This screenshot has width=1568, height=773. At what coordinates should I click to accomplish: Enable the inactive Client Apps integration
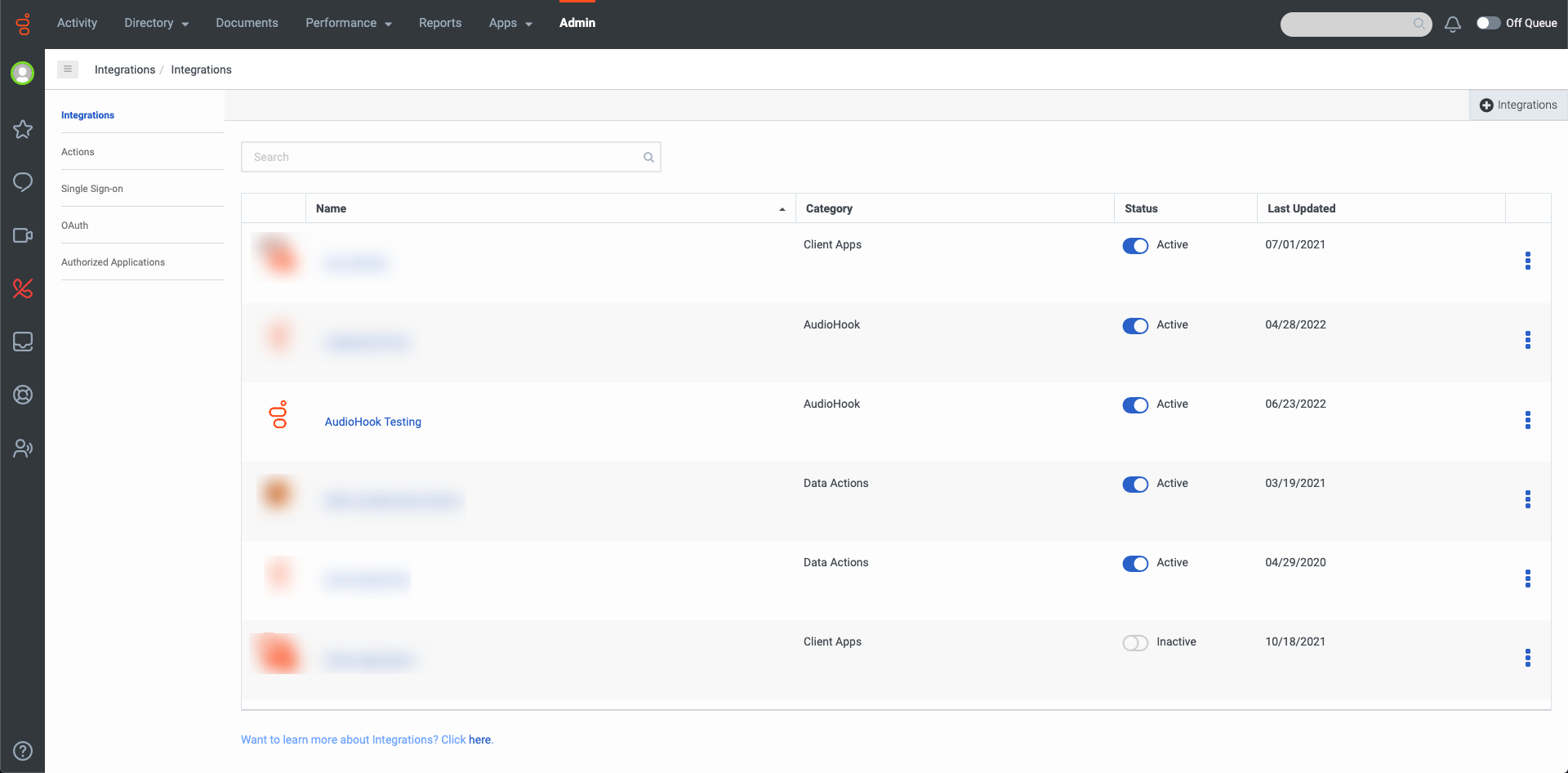tap(1134, 643)
